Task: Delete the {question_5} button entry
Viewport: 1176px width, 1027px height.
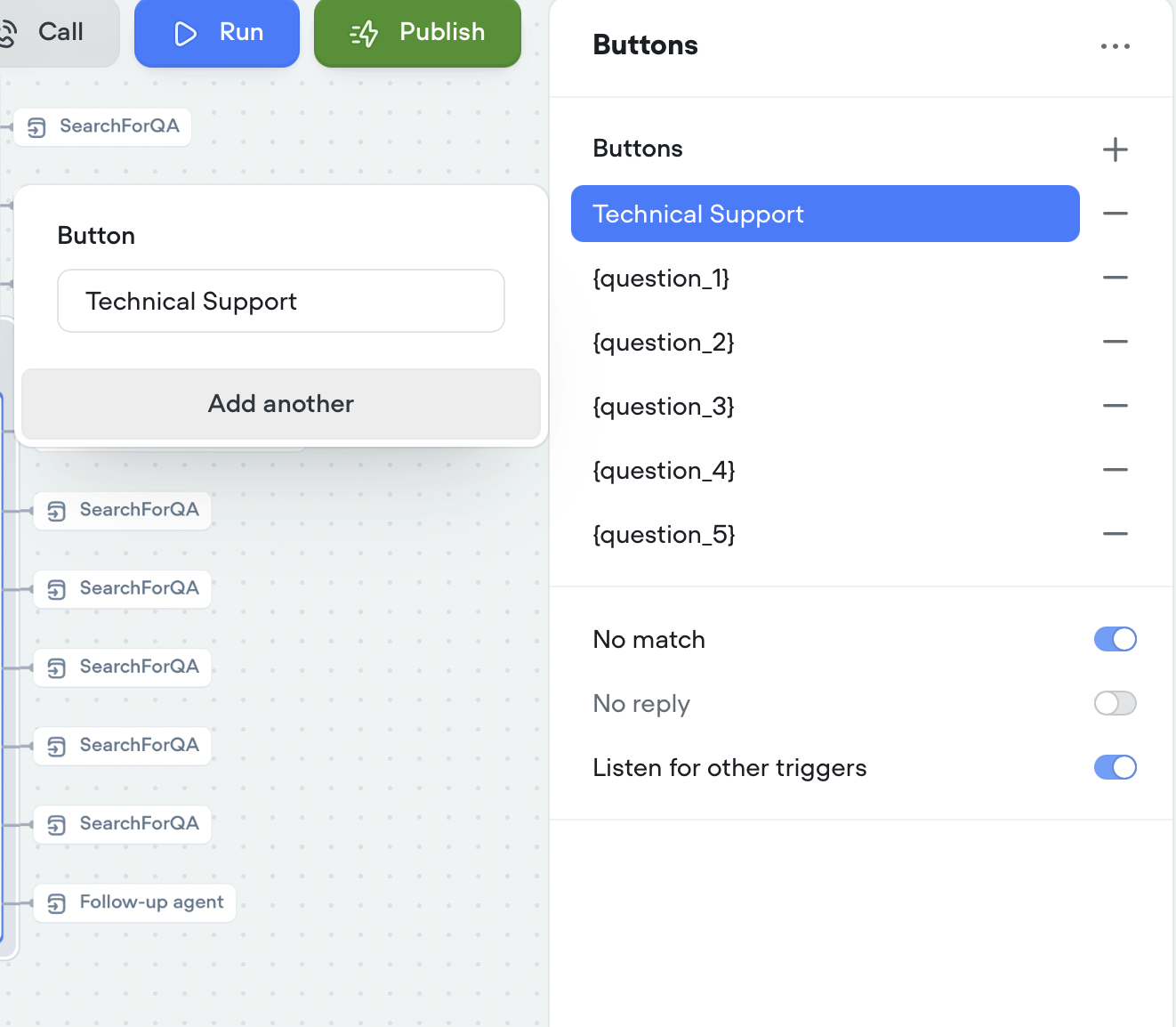Action: tap(1115, 534)
